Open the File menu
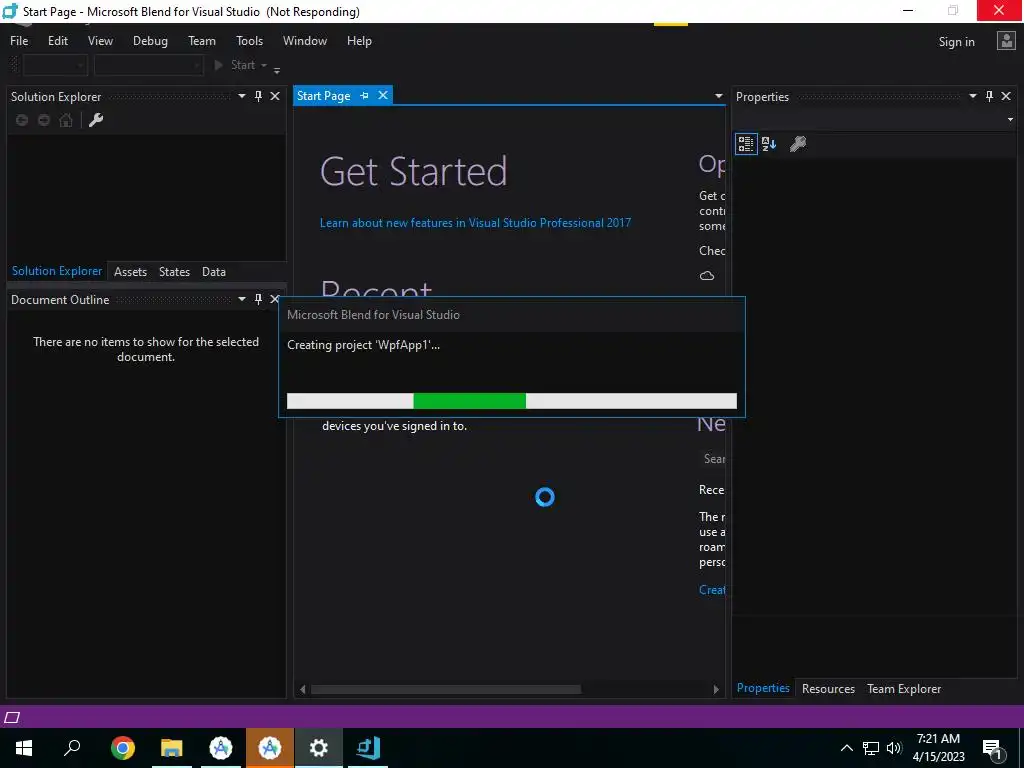The height and width of the screenshot is (768, 1024). (x=19, y=40)
